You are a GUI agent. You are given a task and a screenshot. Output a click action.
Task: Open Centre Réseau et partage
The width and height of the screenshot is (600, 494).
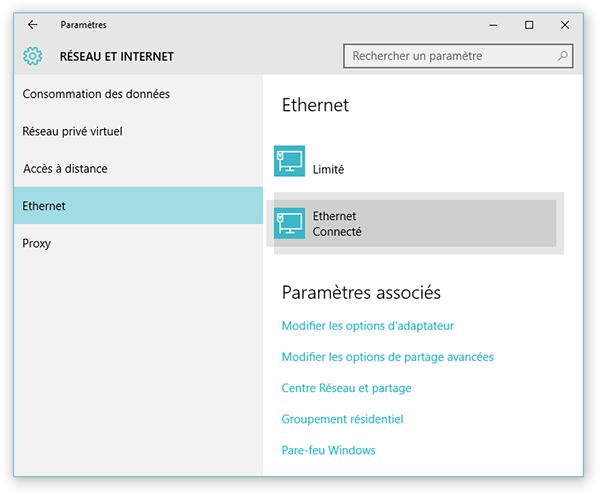(346, 388)
